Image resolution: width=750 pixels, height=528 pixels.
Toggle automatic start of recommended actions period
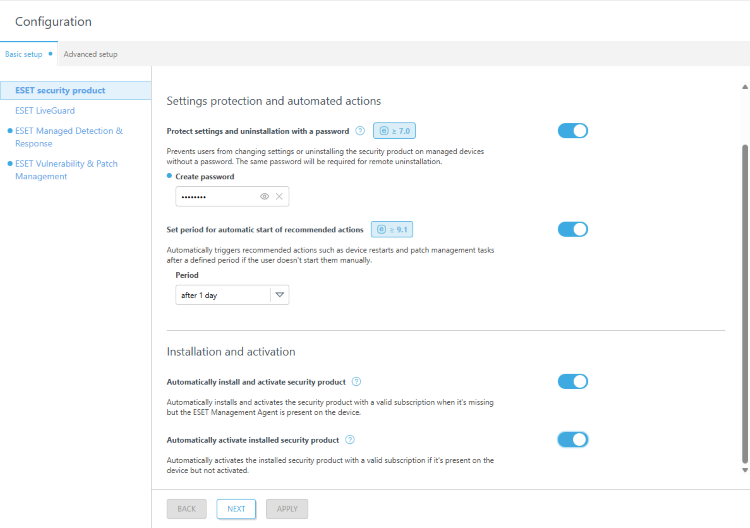coord(573,229)
